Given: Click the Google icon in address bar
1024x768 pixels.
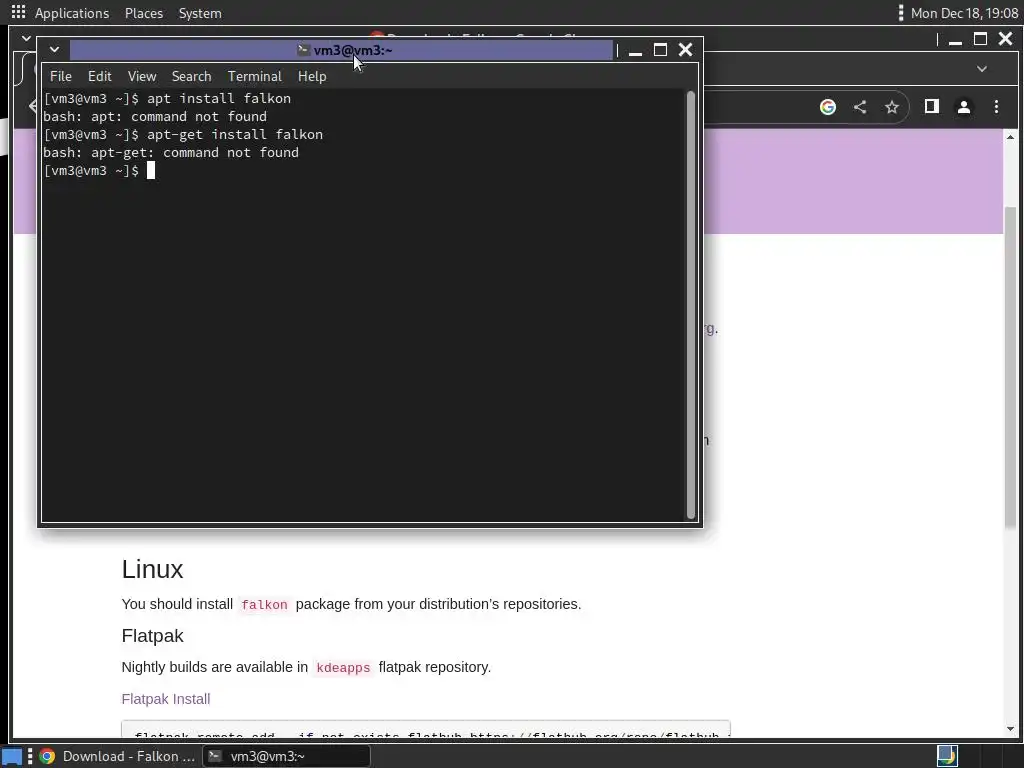Looking at the screenshot, I should pyautogui.click(x=827, y=107).
